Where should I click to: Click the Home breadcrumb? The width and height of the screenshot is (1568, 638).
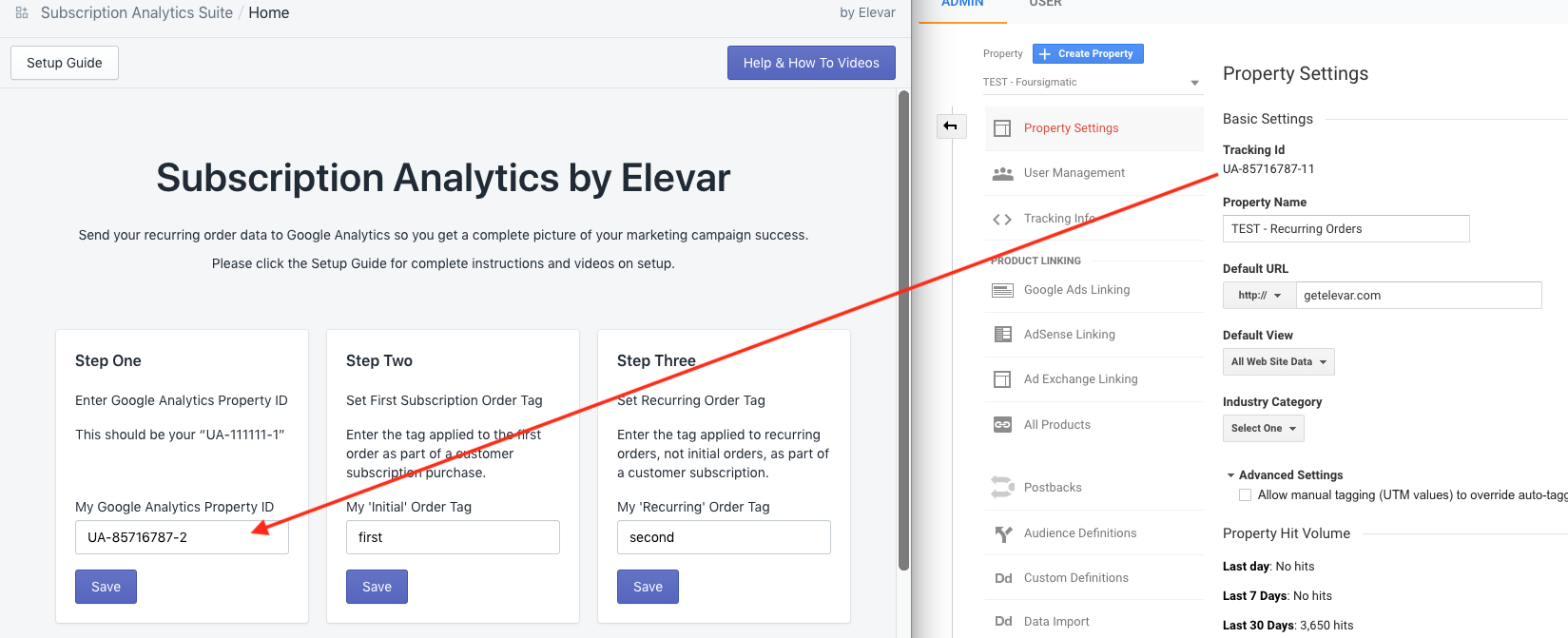(x=269, y=13)
